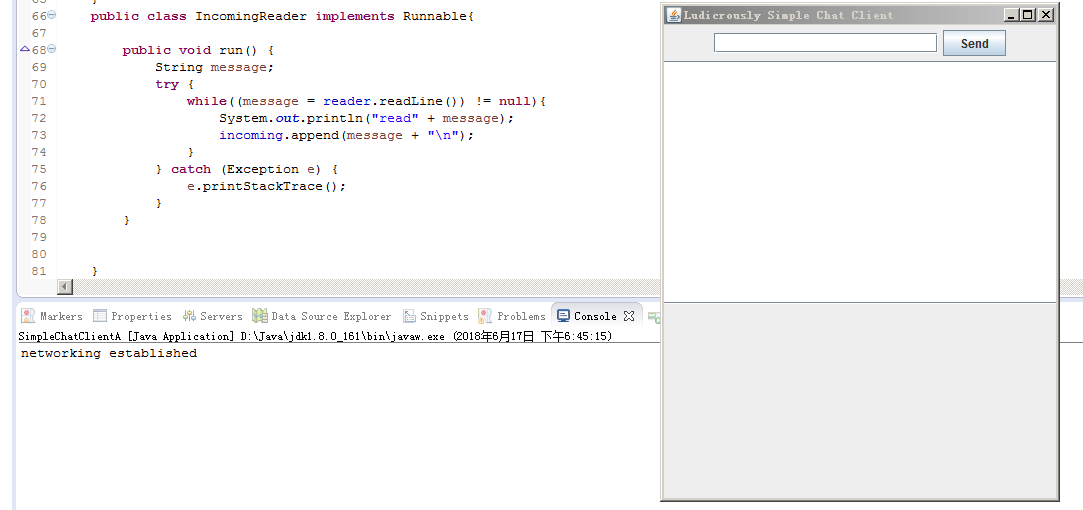Viewport: 1083px width, 510px height.
Task: Switch to the Properties tab
Action: [x=133, y=316]
